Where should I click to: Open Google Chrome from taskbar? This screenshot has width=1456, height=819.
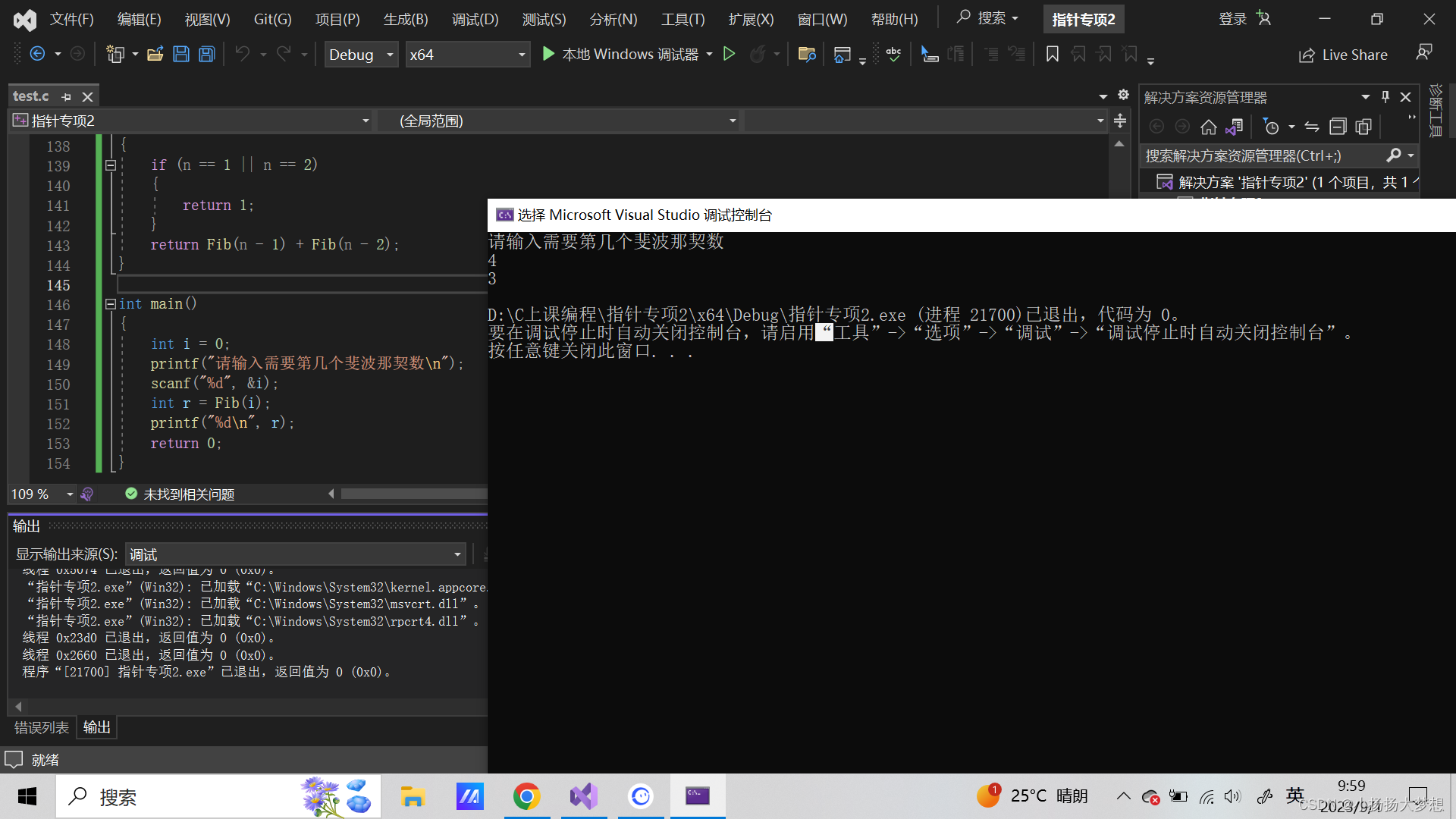coord(526,796)
